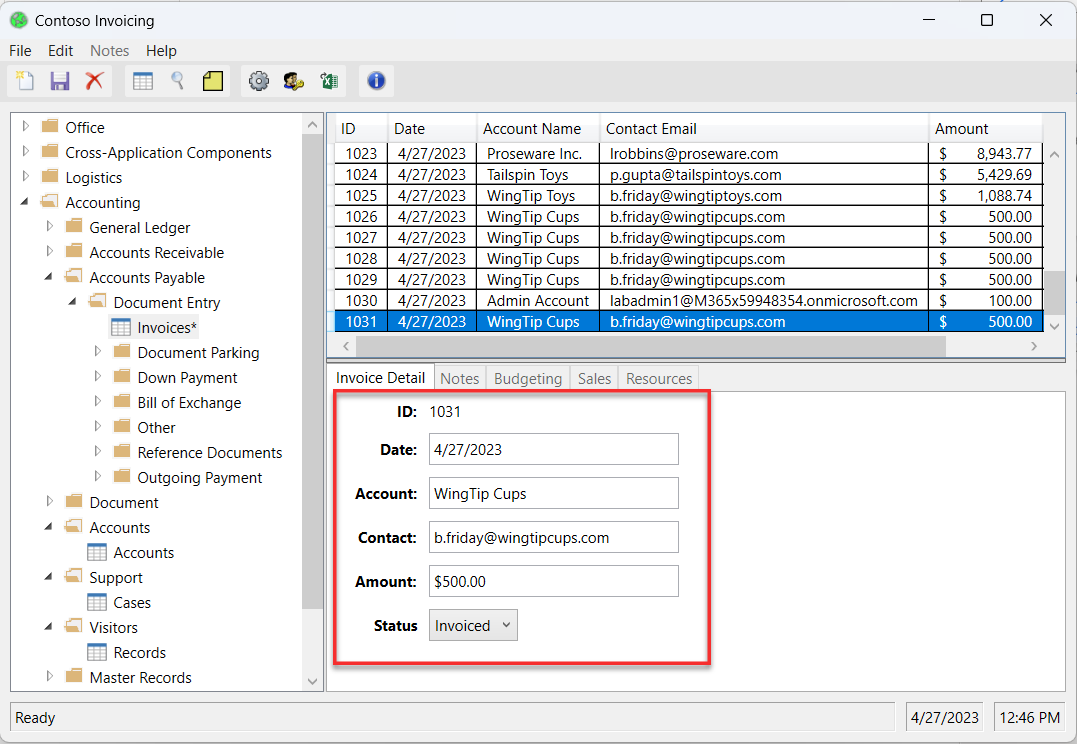The width and height of the screenshot is (1077, 744).
Task: Open the Edit menu
Action: pyautogui.click(x=60, y=51)
